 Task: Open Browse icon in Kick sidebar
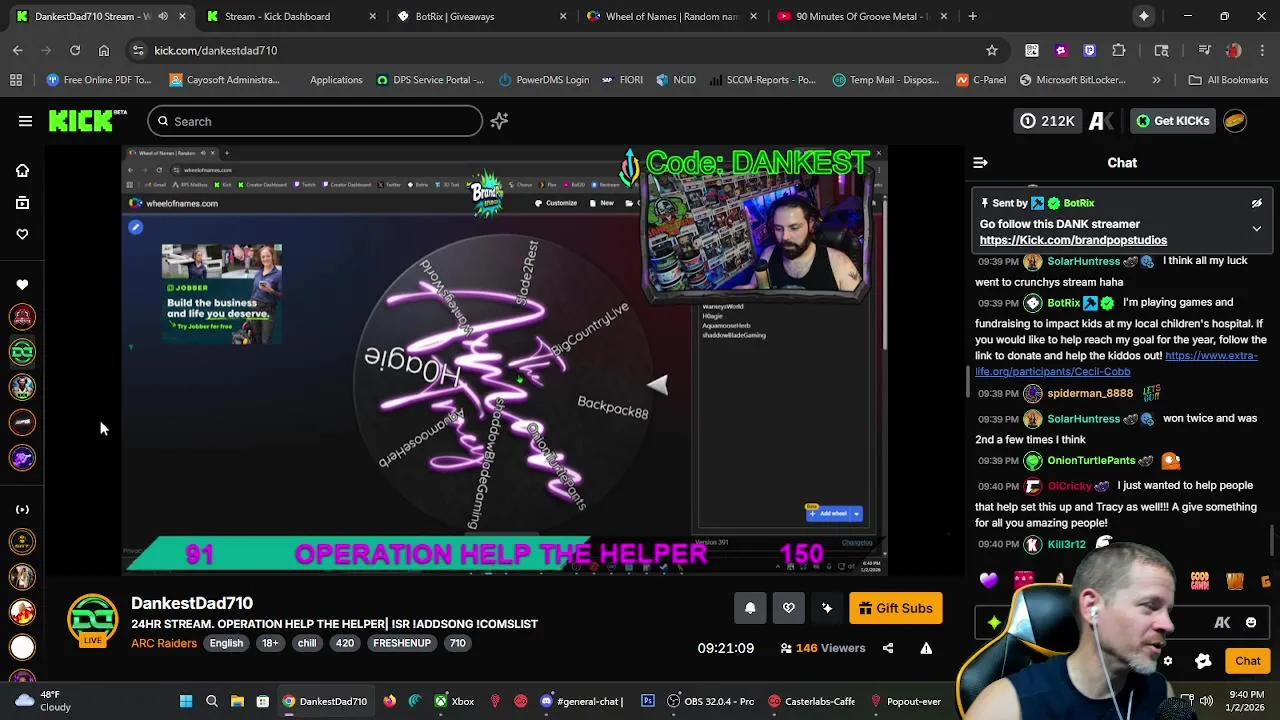[22, 203]
